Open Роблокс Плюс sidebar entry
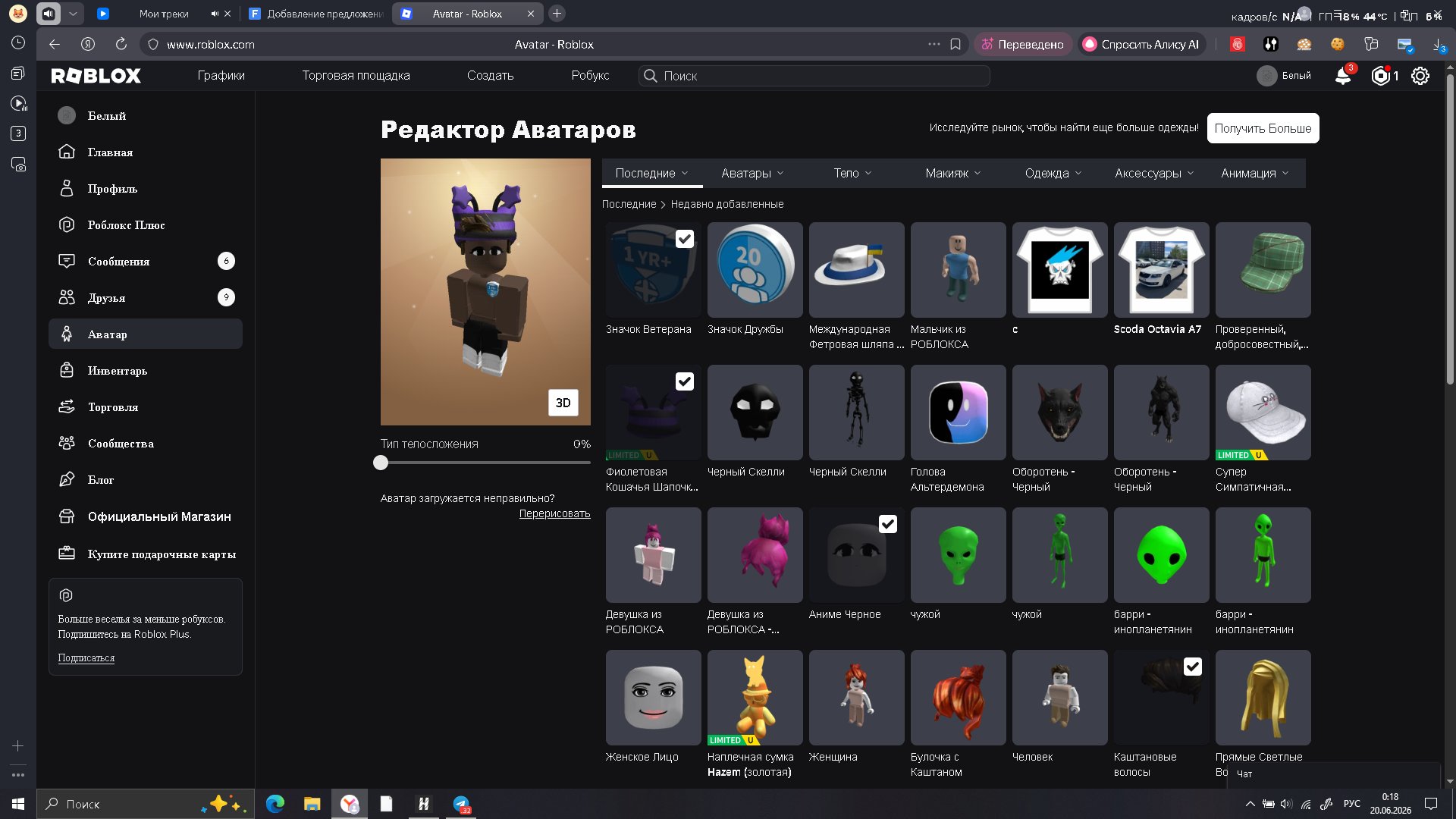1456x819 pixels. click(146, 225)
